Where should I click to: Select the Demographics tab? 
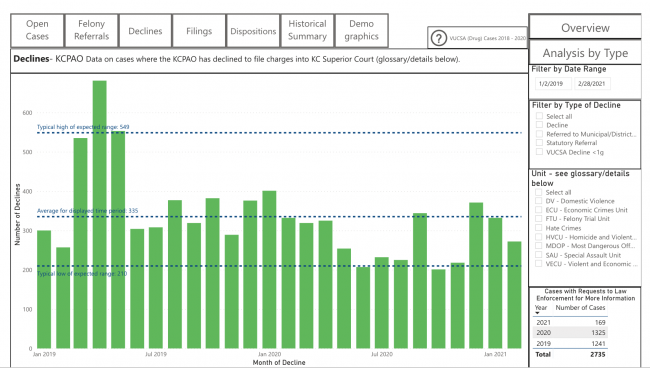coord(361,30)
